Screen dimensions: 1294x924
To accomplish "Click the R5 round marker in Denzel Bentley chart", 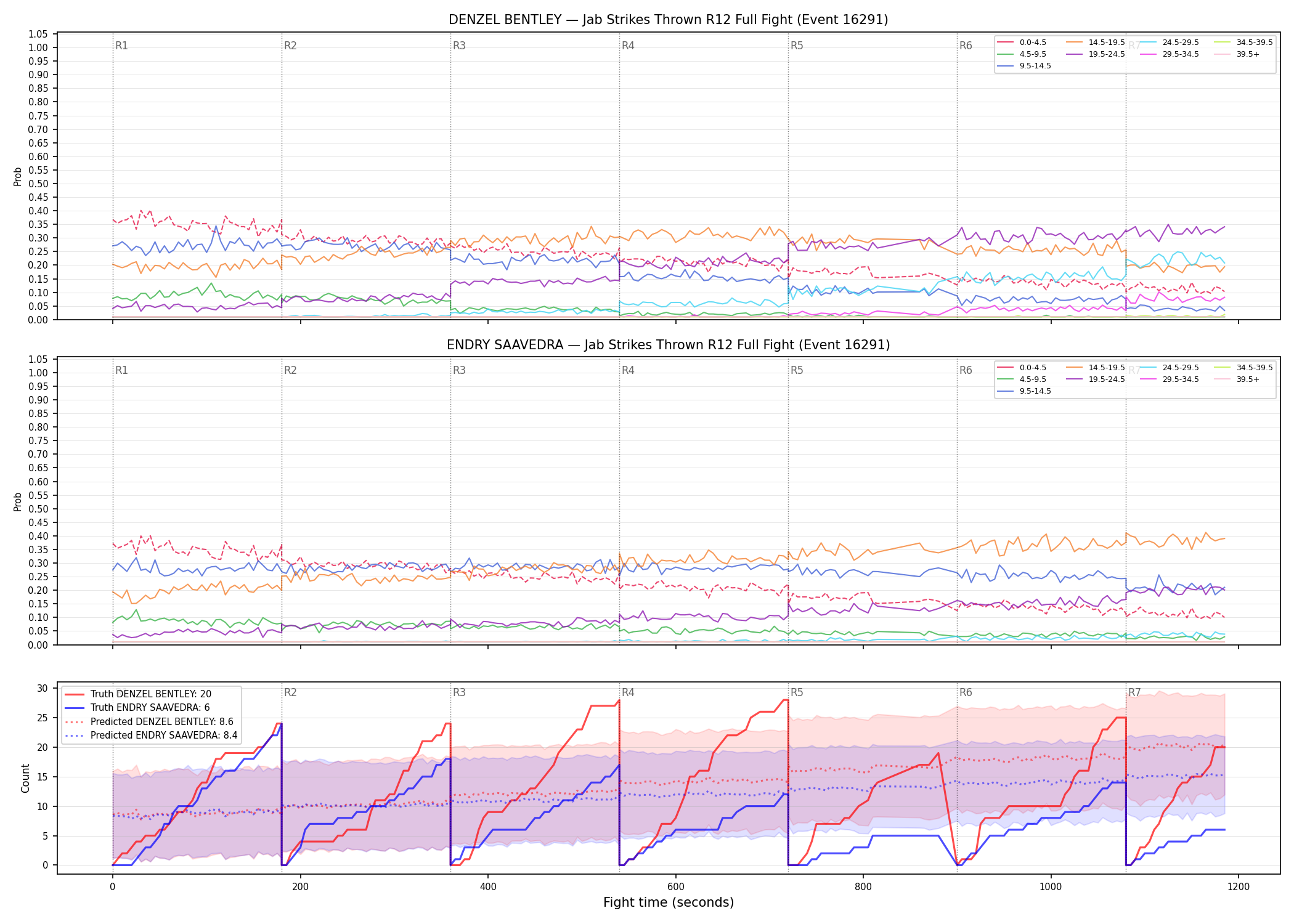I will pyautogui.click(x=797, y=46).
